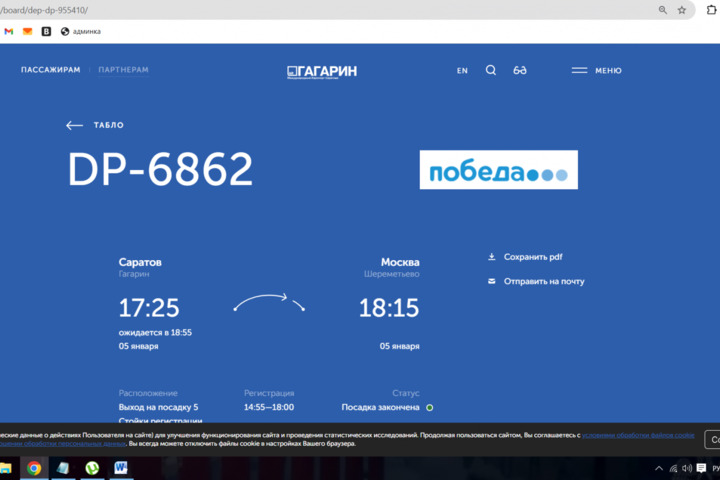
Task: Select the ПАРТНЕРАМ tab
Action: (123, 70)
